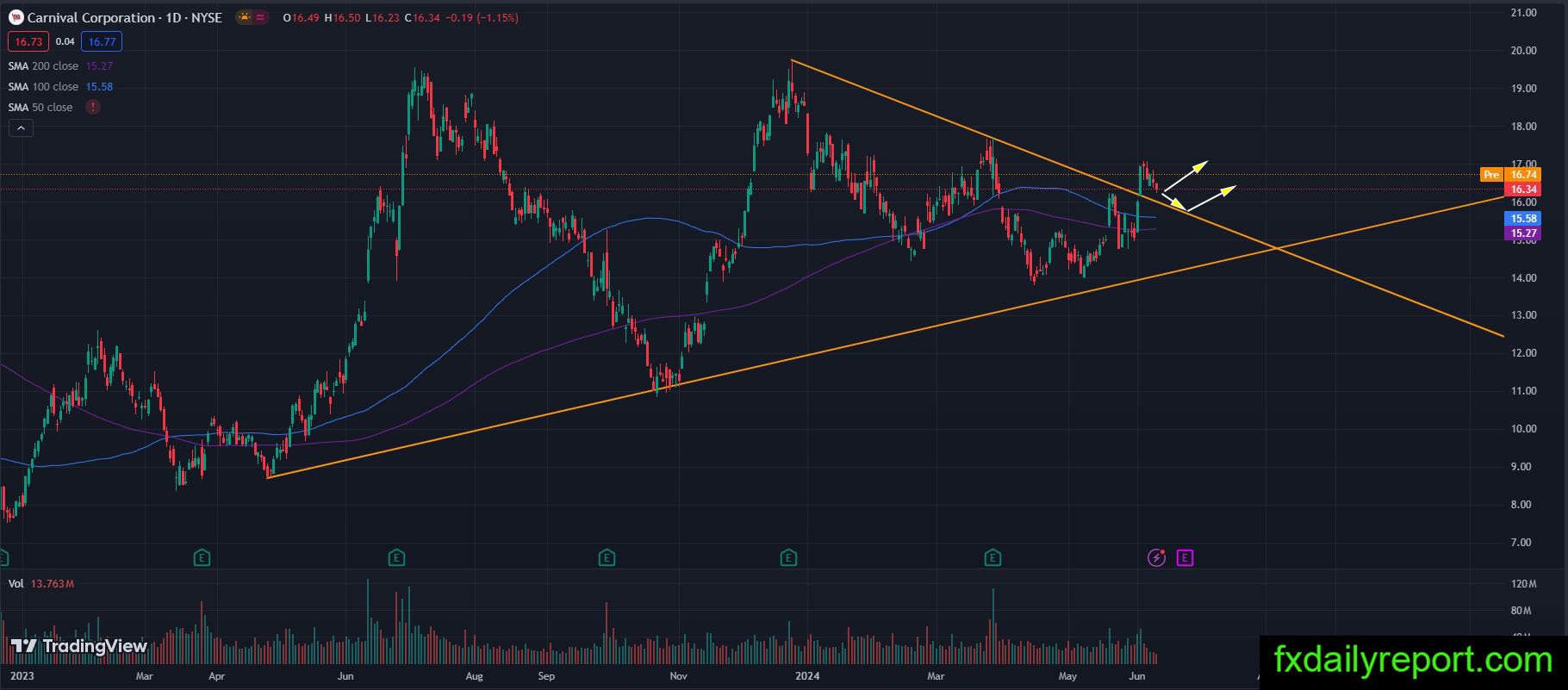The image size is (1568, 690).
Task: Click the −0.19 (−1.15%) change value
Action: pos(482,17)
